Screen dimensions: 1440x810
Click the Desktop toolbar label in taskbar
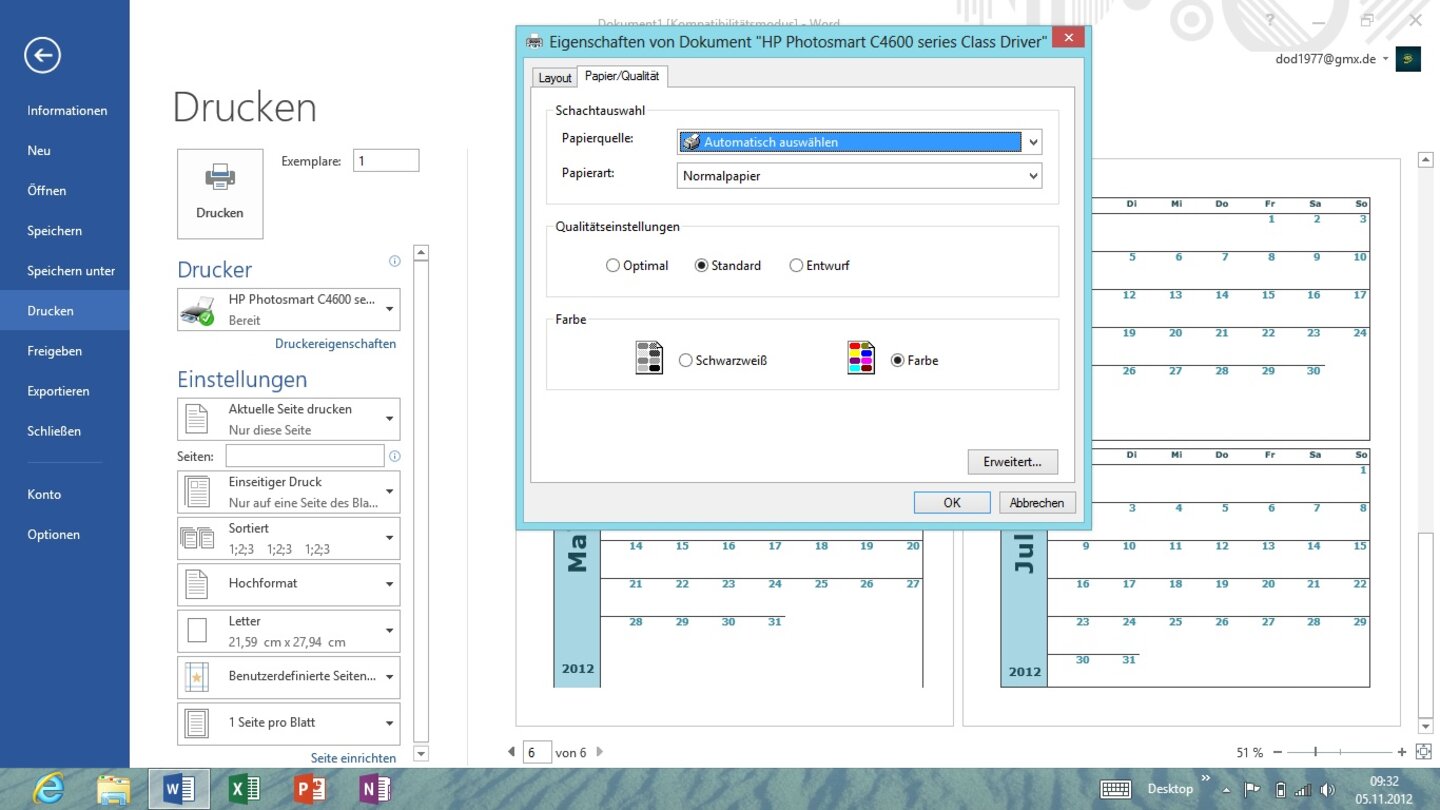click(x=1170, y=789)
